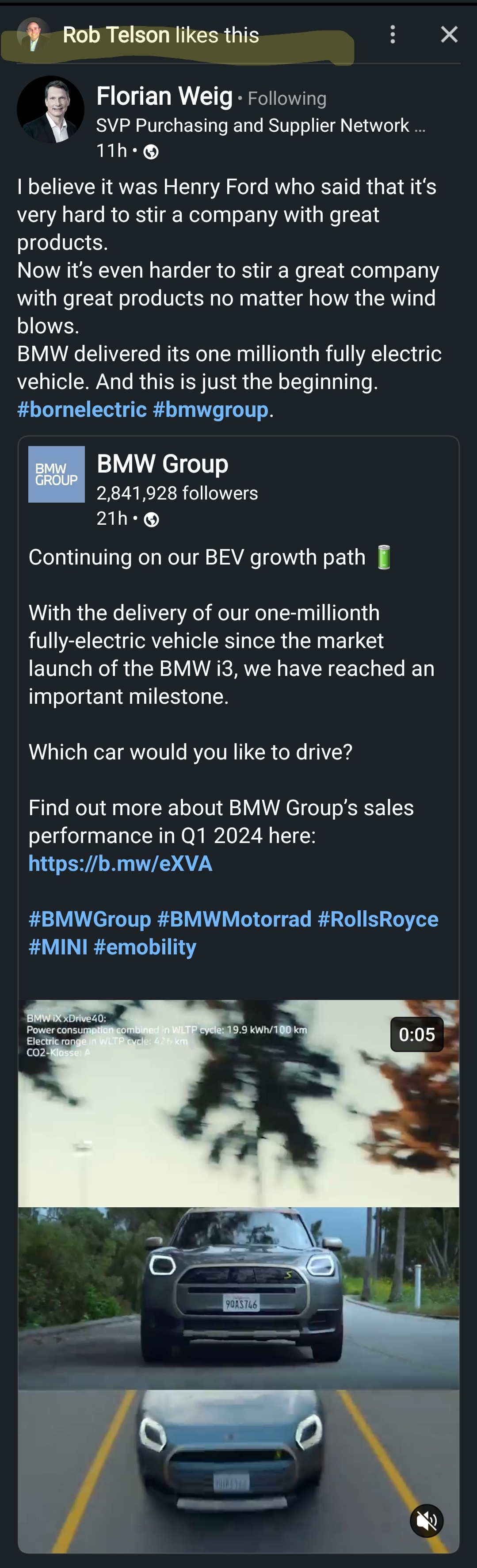The image size is (477, 1568).
Task: Tap the green battery emoji
Action: (383, 557)
